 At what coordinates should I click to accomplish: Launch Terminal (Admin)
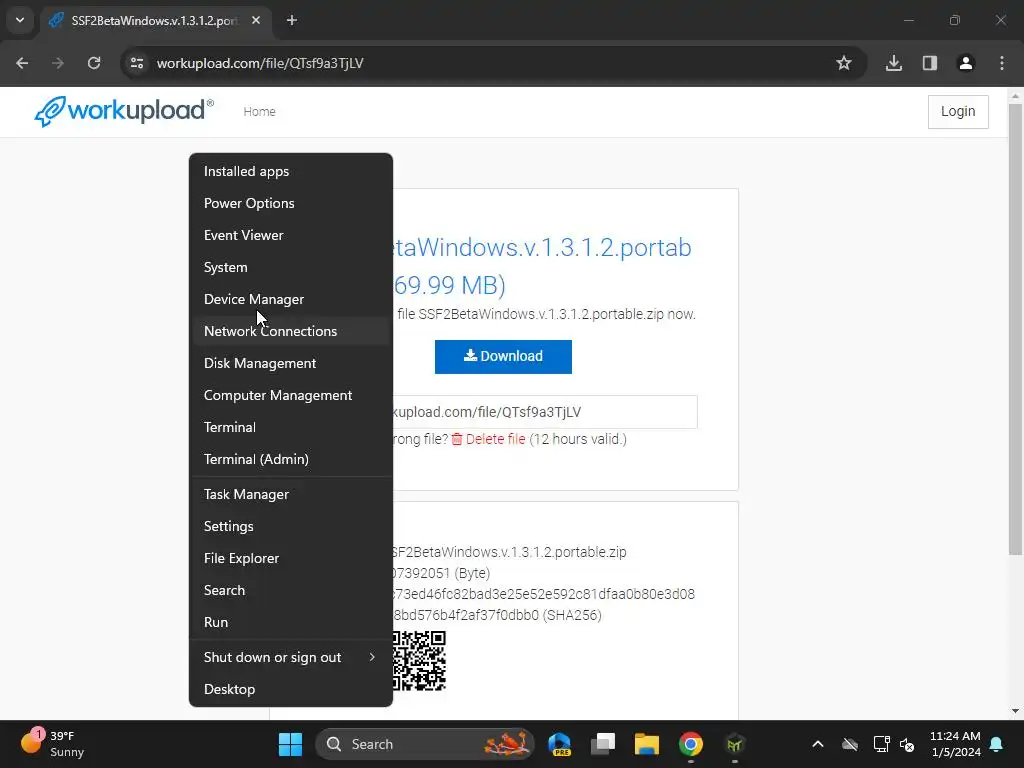(x=291, y=459)
